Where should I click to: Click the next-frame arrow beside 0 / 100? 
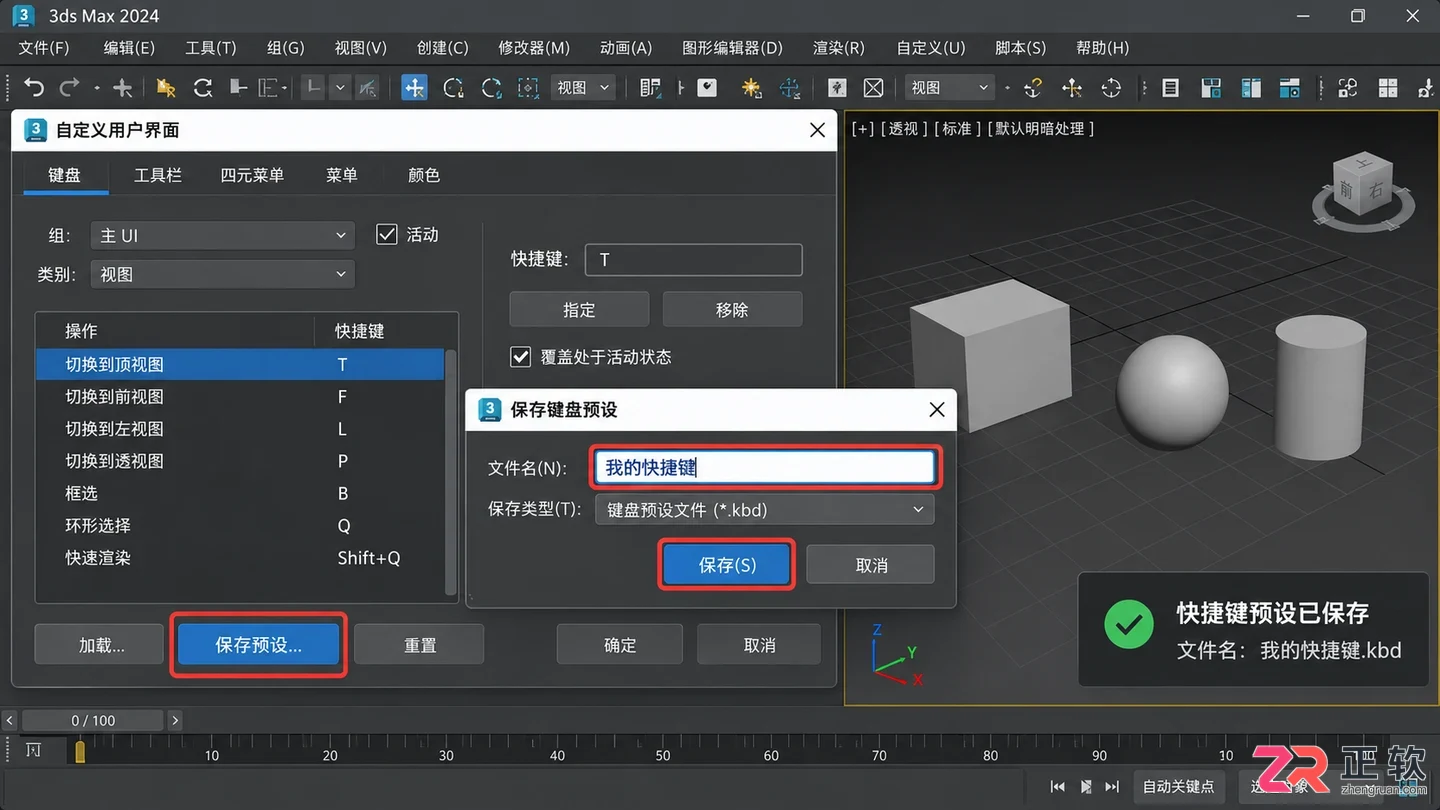[x=175, y=720]
